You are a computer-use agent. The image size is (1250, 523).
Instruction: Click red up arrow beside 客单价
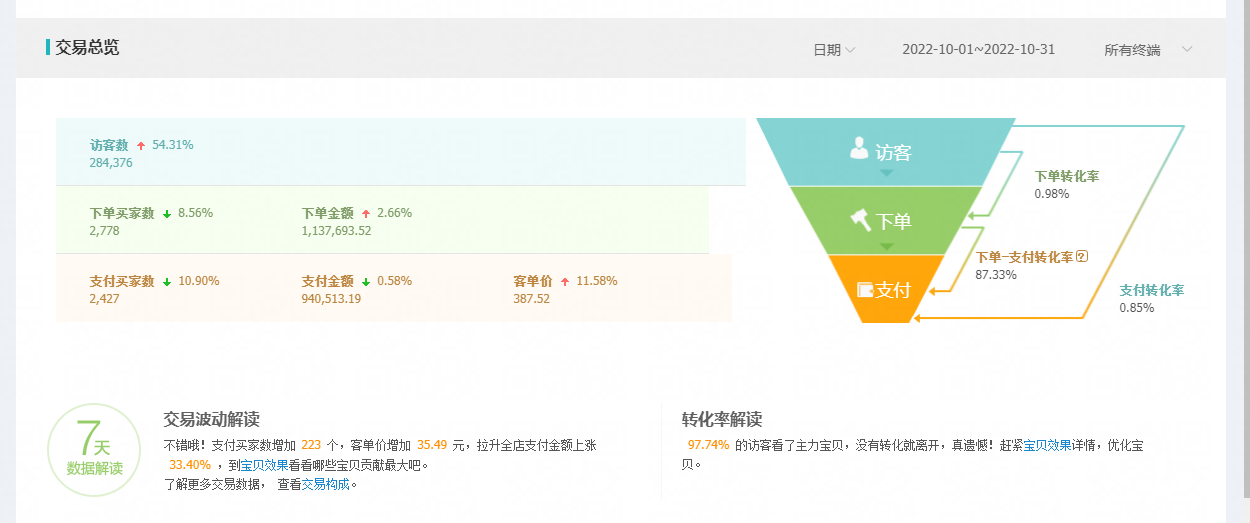(x=565, y=282)
